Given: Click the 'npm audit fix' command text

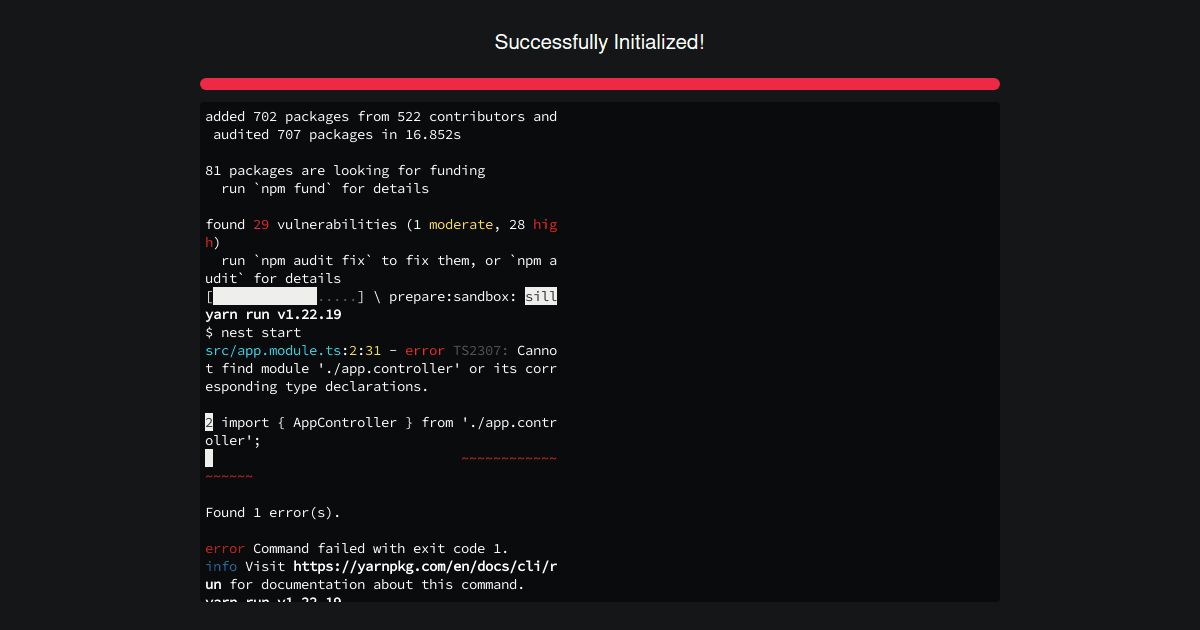Looking at the screenshot, I should (310, 260).
